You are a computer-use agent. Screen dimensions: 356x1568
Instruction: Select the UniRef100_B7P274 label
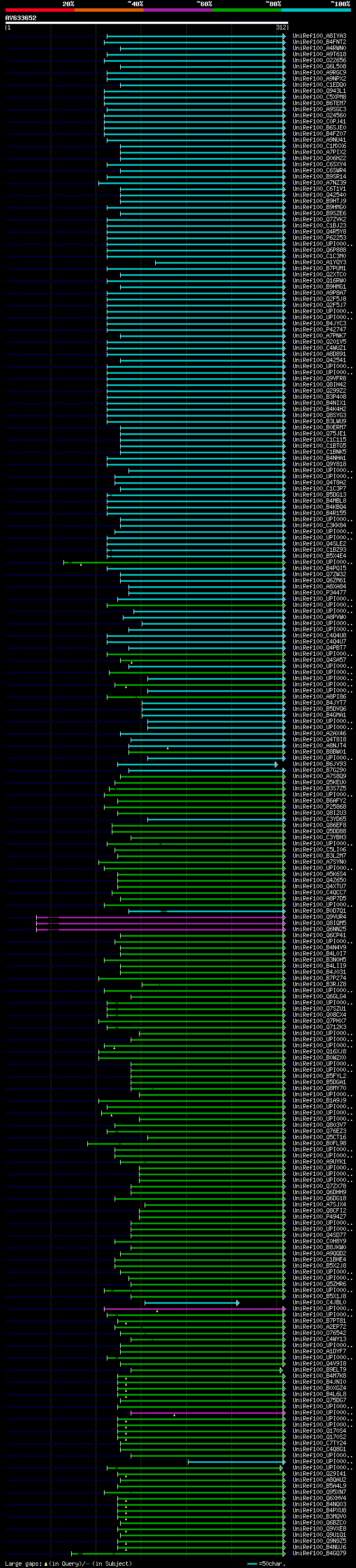[x=319, y=978]
